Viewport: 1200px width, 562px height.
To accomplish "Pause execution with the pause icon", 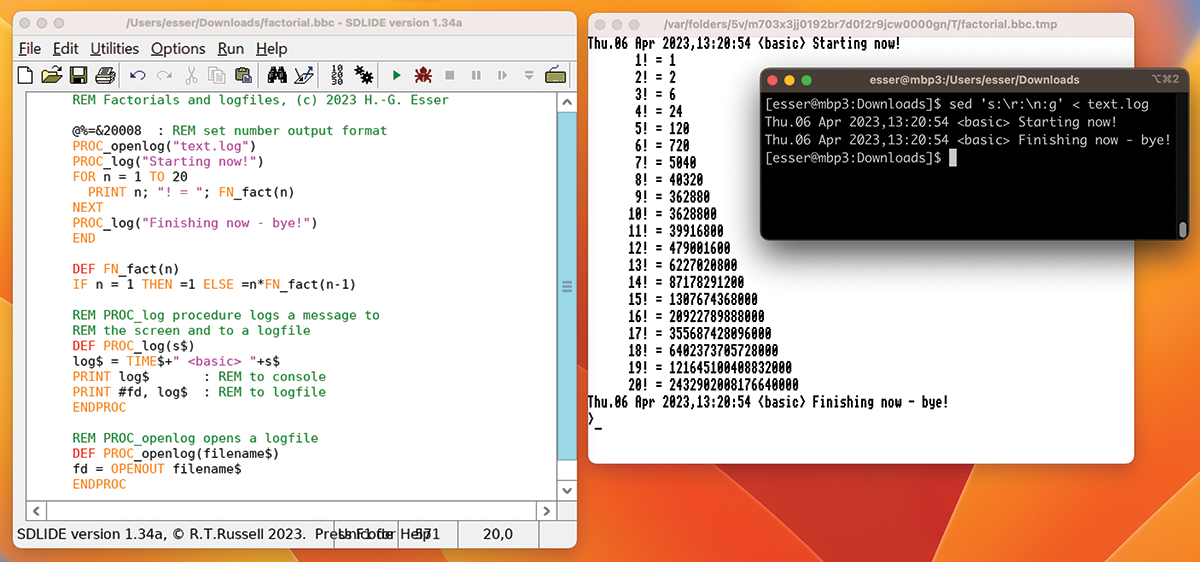I will coord(476,75).
